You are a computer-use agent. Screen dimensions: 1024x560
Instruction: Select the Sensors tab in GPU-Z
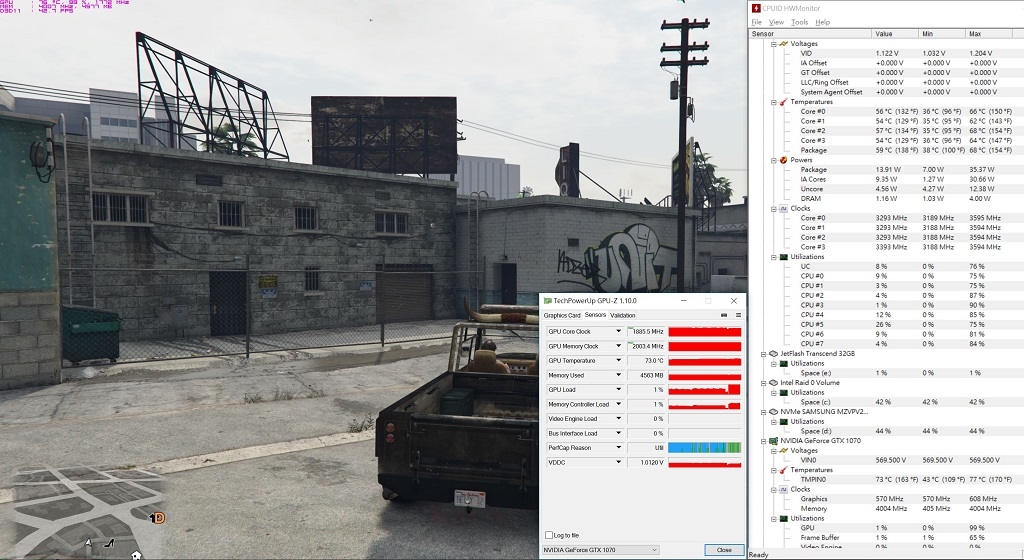point(595,315)
